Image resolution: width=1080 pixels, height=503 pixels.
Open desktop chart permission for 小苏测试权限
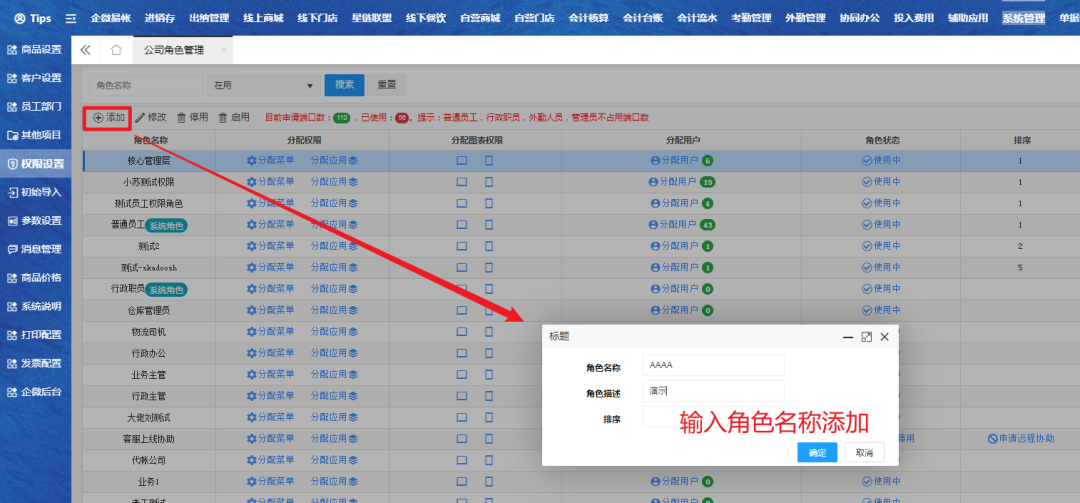point(462,182)
